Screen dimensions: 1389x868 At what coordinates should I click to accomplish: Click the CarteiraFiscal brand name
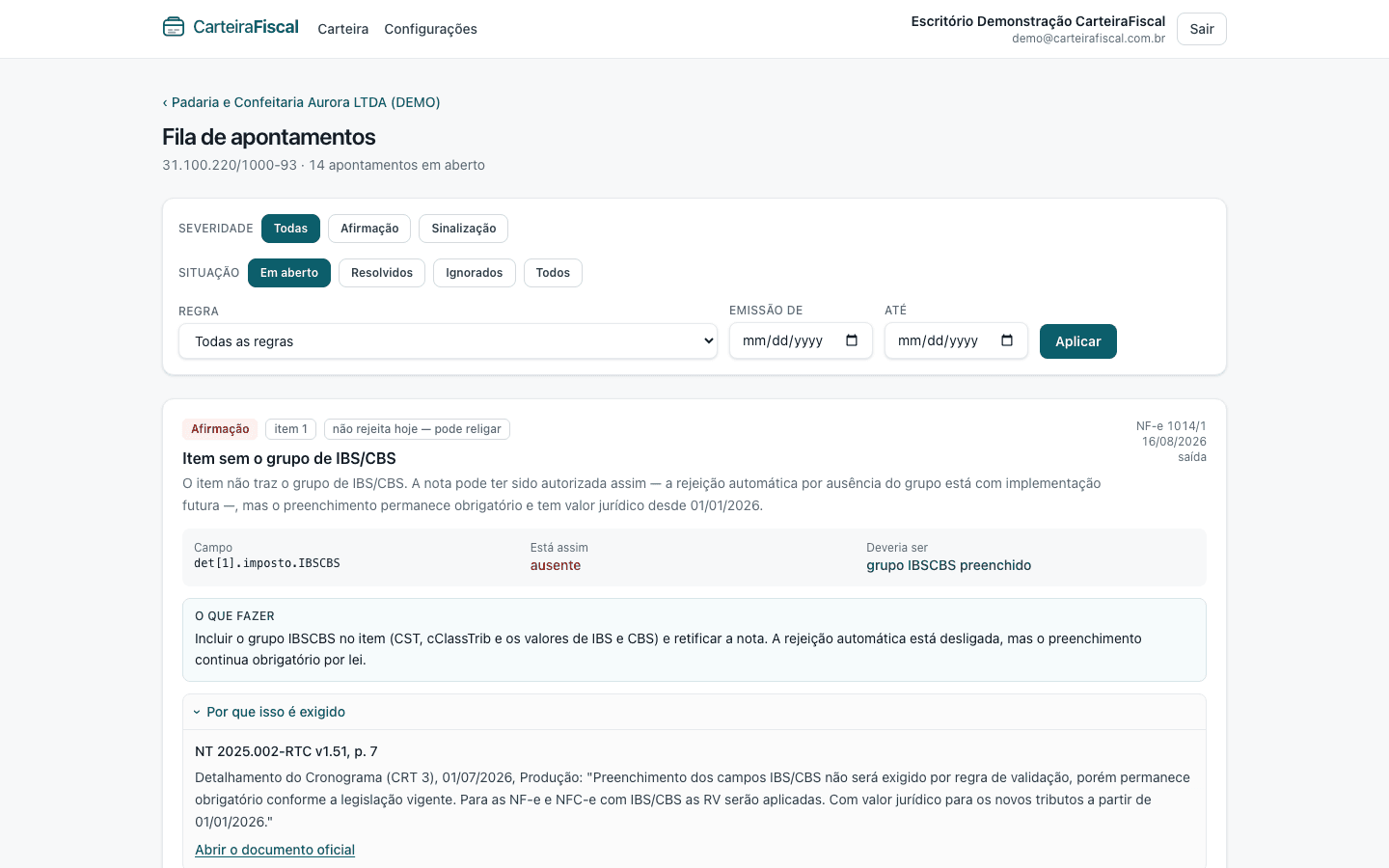point(246,27)
